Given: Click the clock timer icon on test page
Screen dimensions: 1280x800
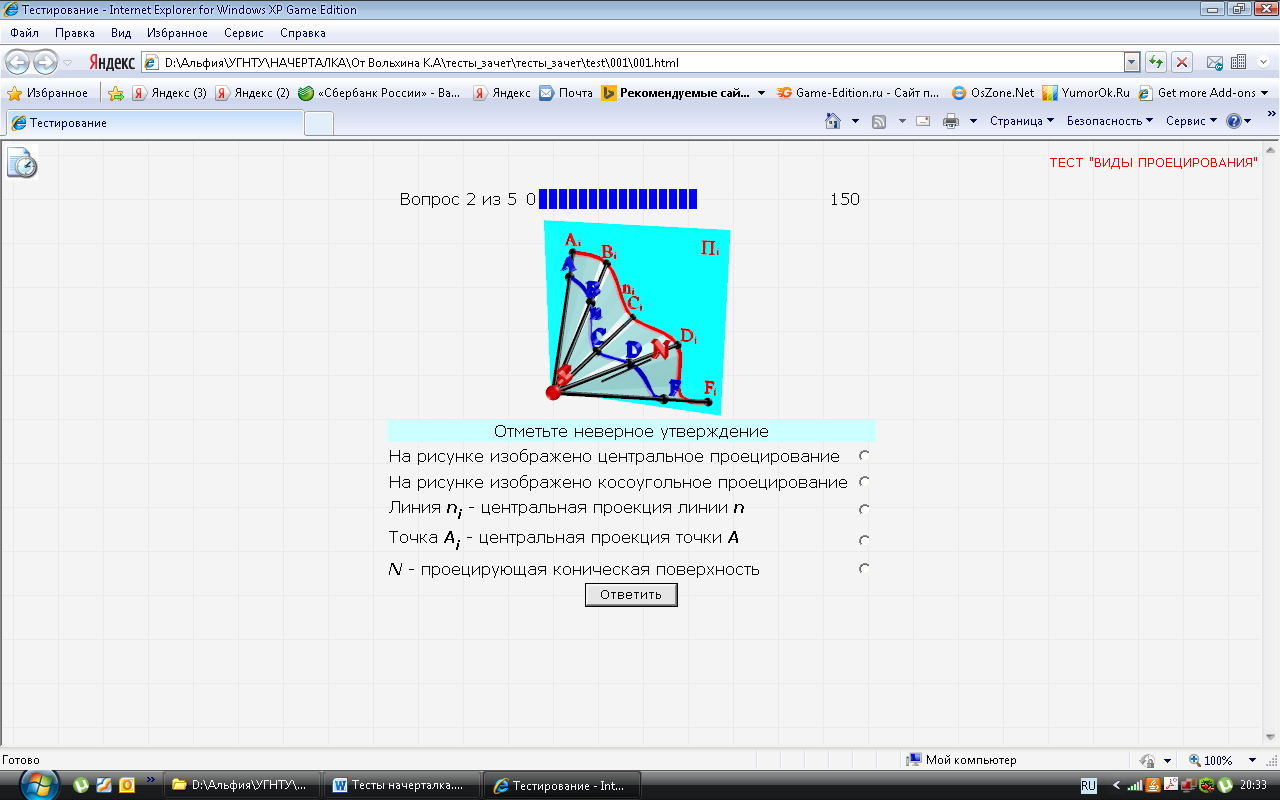Looking at the screenshot, I should pos(22,163).
